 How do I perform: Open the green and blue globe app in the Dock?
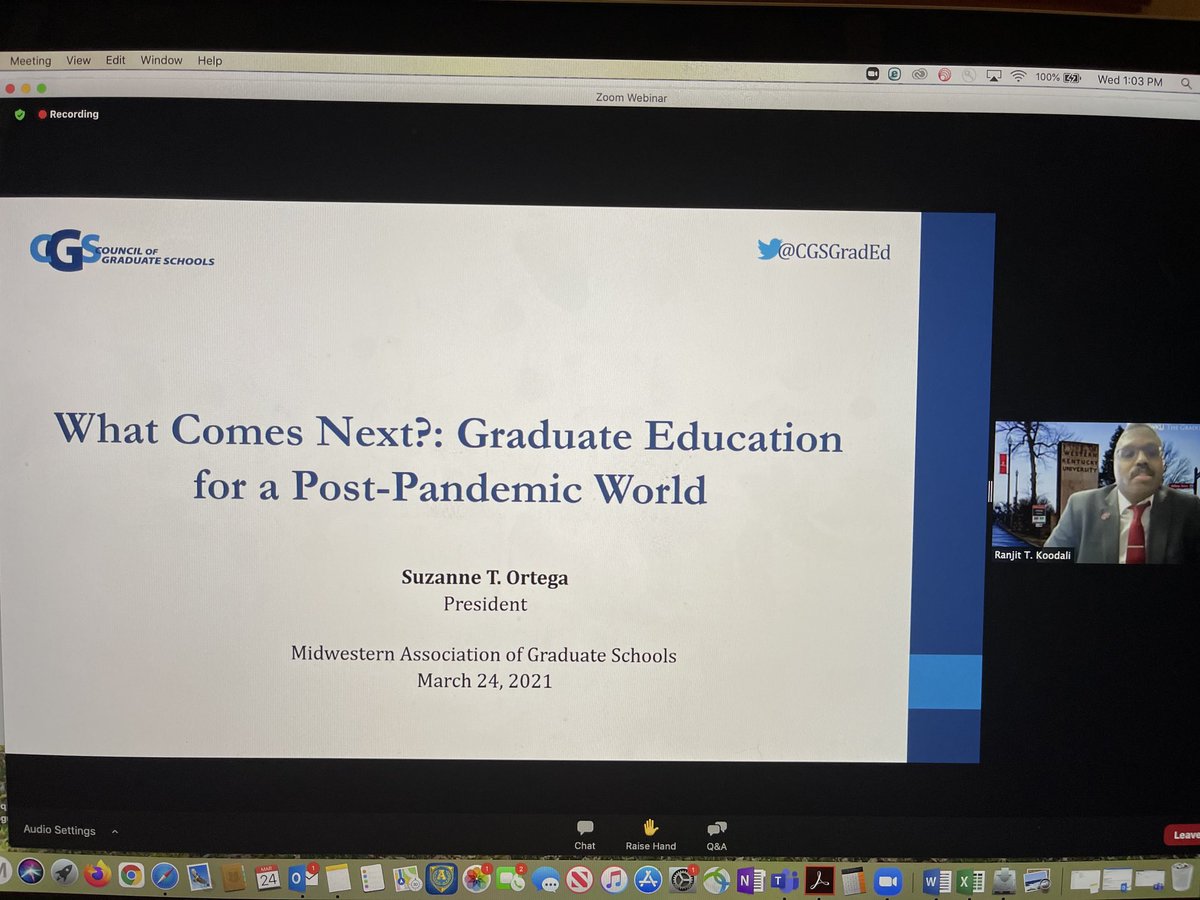[716, 880]
